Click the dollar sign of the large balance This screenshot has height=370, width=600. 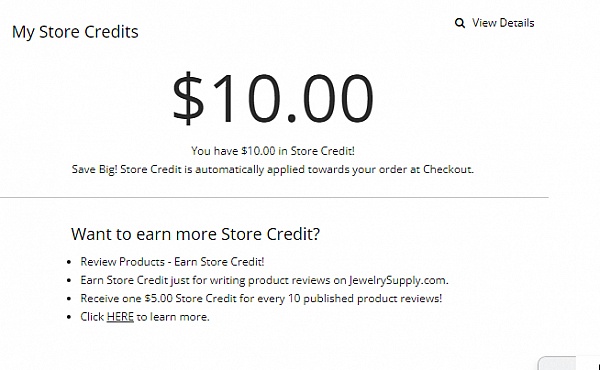[x=188, y=98]
